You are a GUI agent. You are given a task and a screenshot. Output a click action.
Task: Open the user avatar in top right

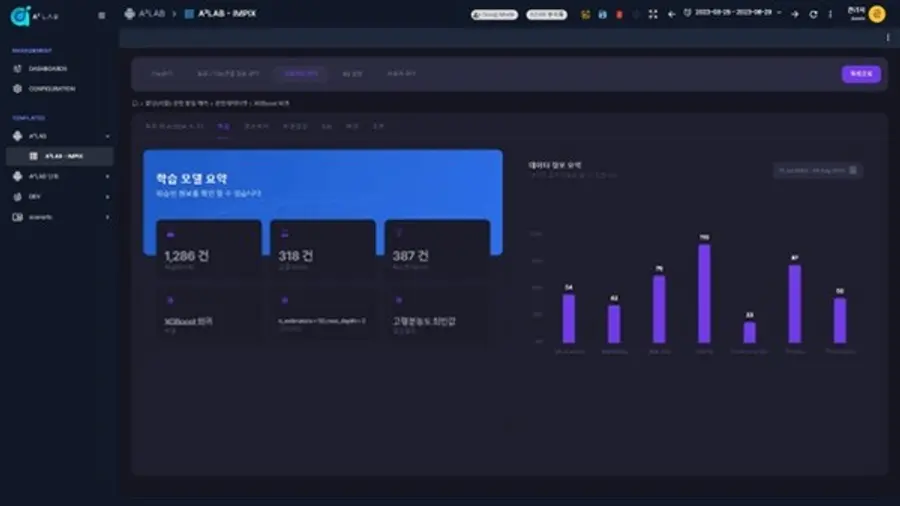[877, 14]
